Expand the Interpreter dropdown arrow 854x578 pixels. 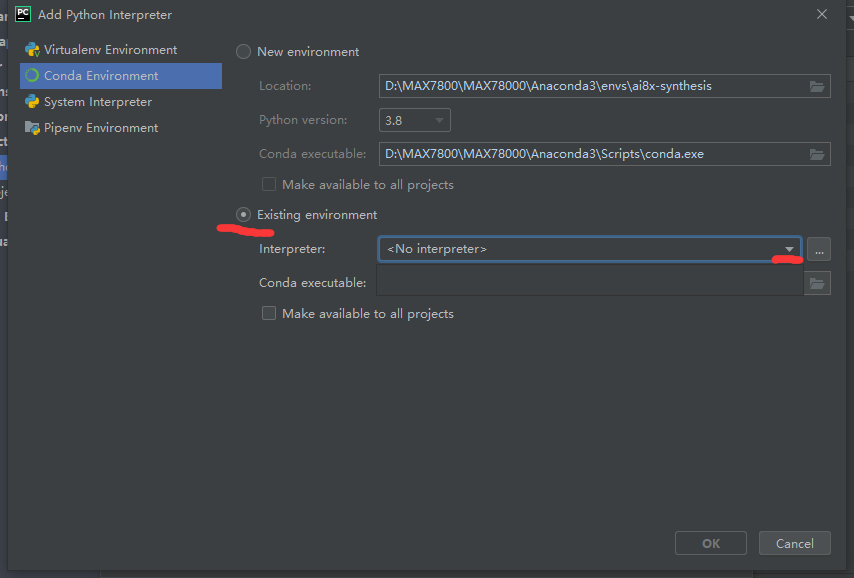(789, 249)
